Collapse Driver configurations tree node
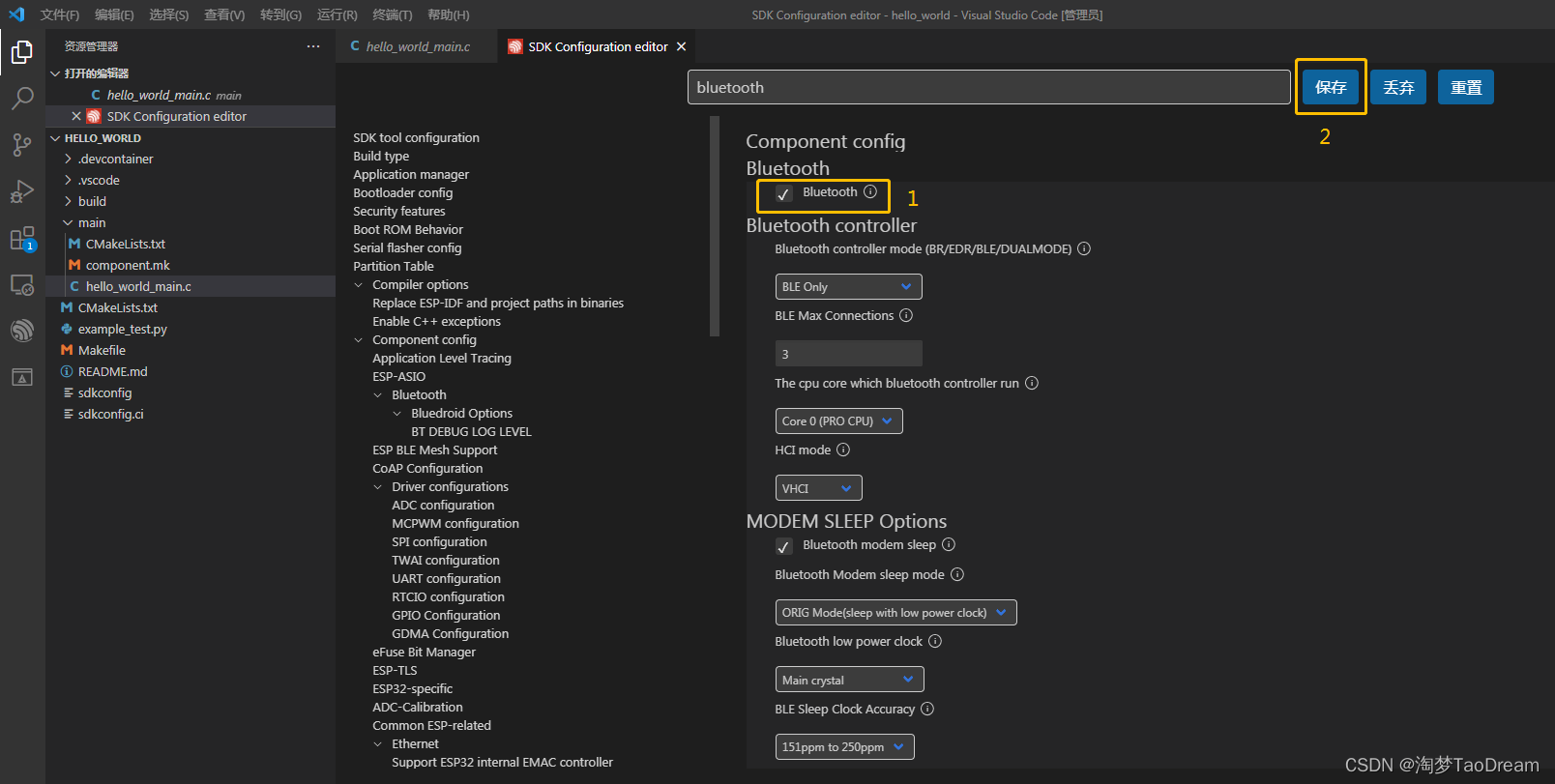This screenshot has height=784, width=1555. click(378, 486)
